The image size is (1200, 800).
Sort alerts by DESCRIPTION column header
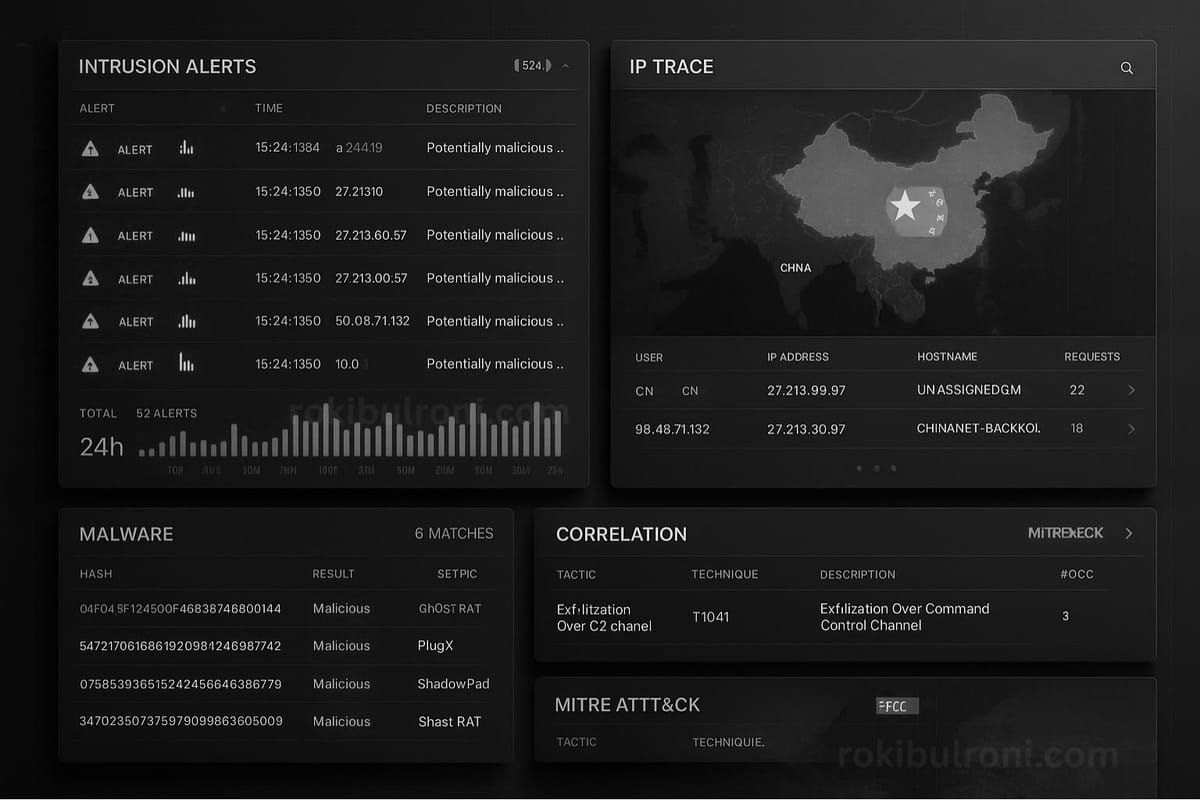pyautogui.click(x=464, y=108)
